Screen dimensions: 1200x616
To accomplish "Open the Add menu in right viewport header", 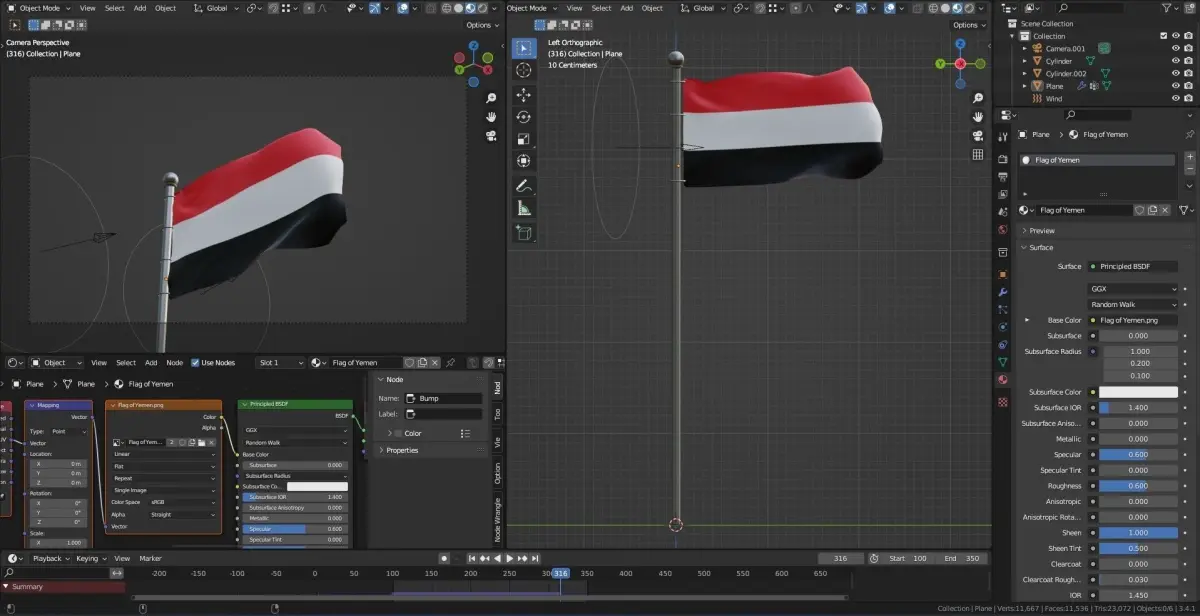I will point(626,8).
